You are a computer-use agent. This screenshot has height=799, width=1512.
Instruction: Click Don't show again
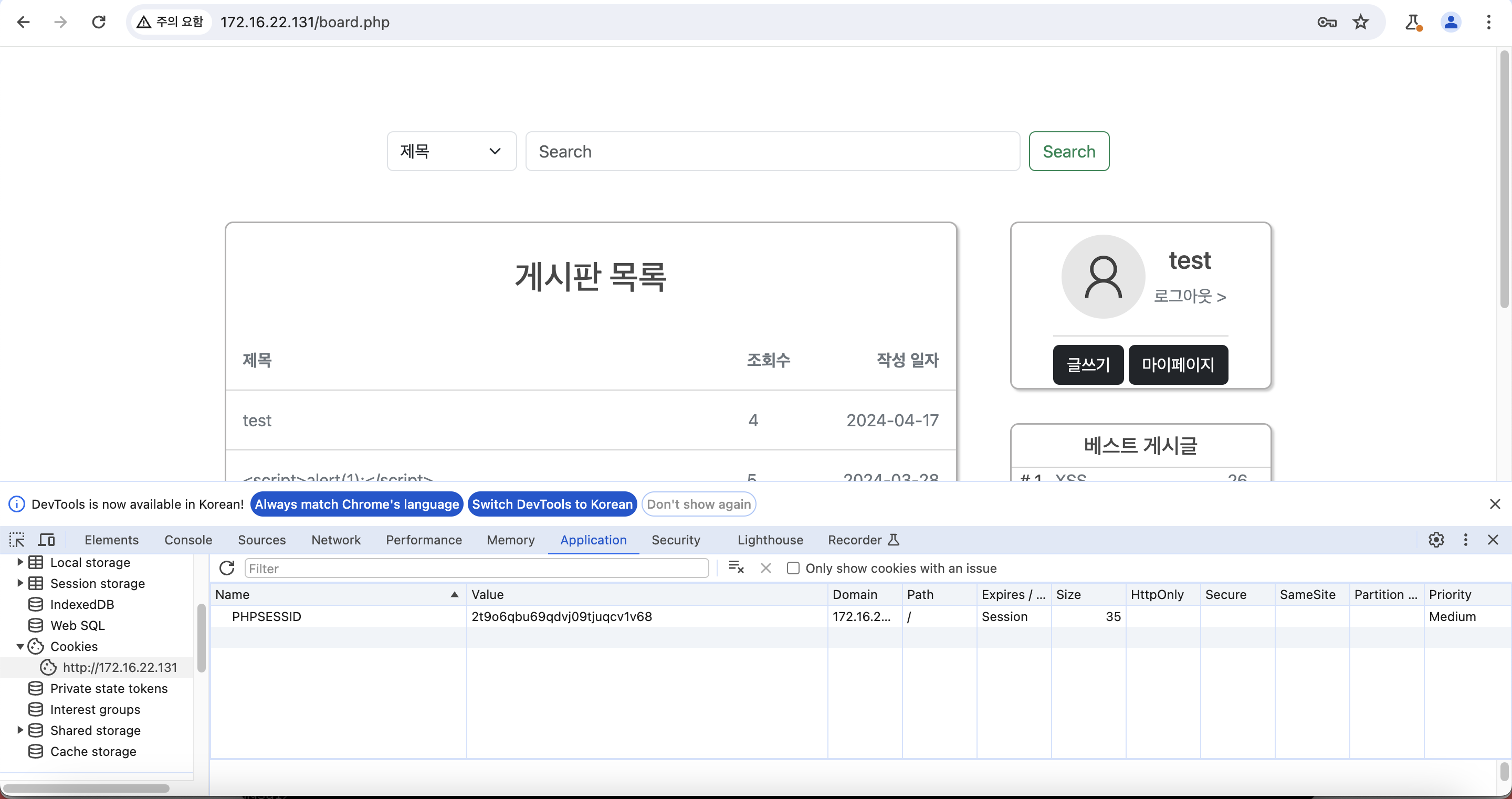click(x=698, y=503)
